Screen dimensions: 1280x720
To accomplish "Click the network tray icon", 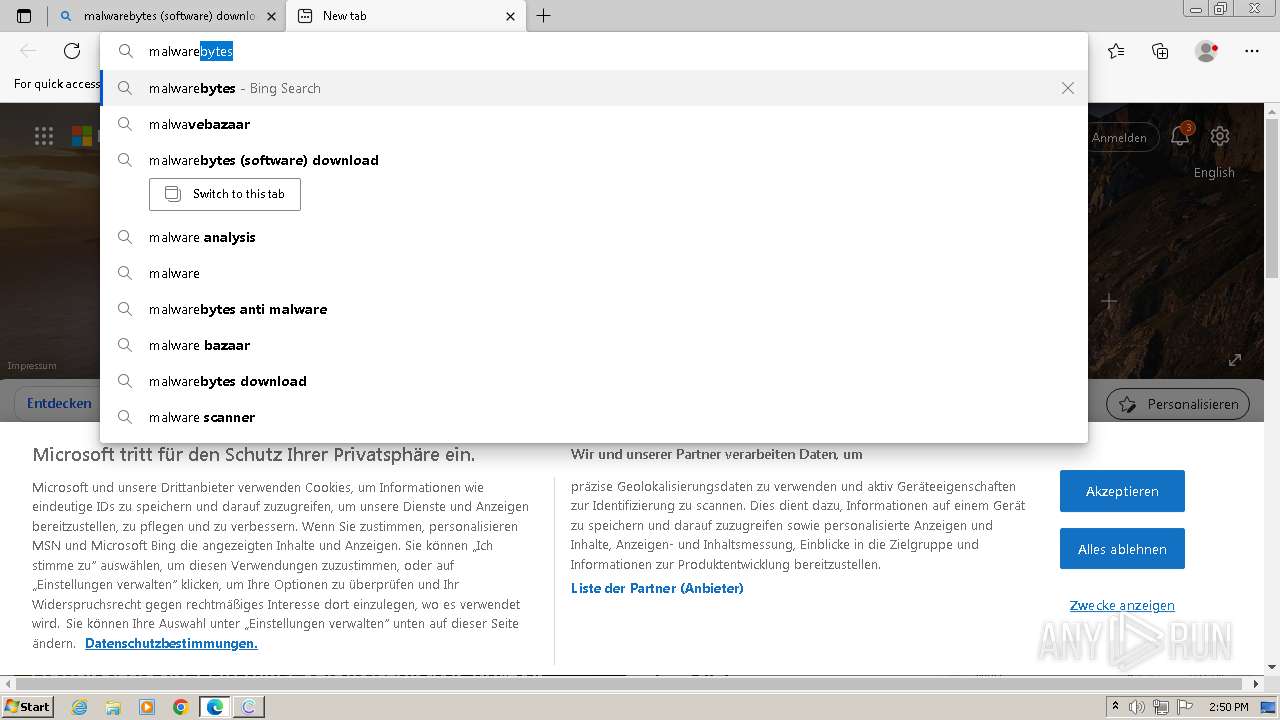I will click(x=1162, y=707).
